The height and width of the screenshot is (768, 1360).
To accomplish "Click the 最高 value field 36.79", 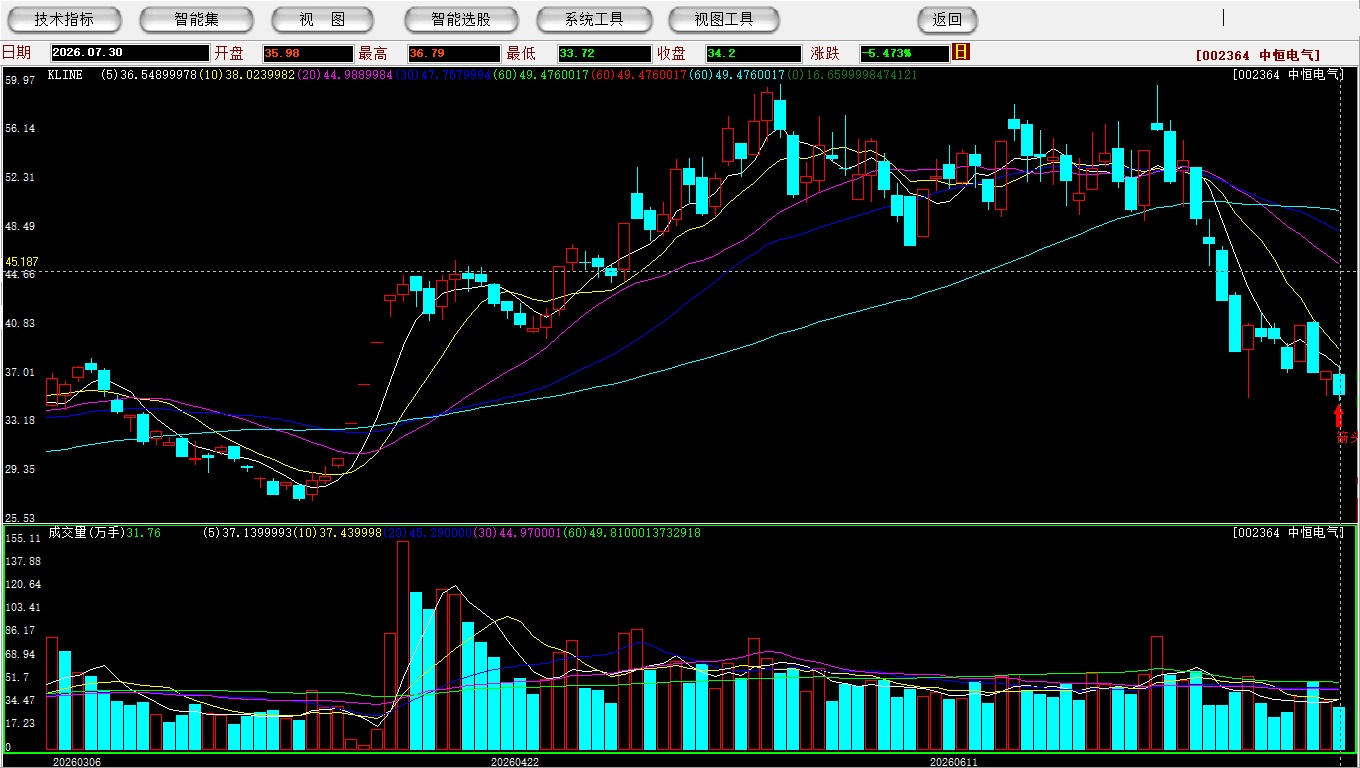I will [454, 53].
